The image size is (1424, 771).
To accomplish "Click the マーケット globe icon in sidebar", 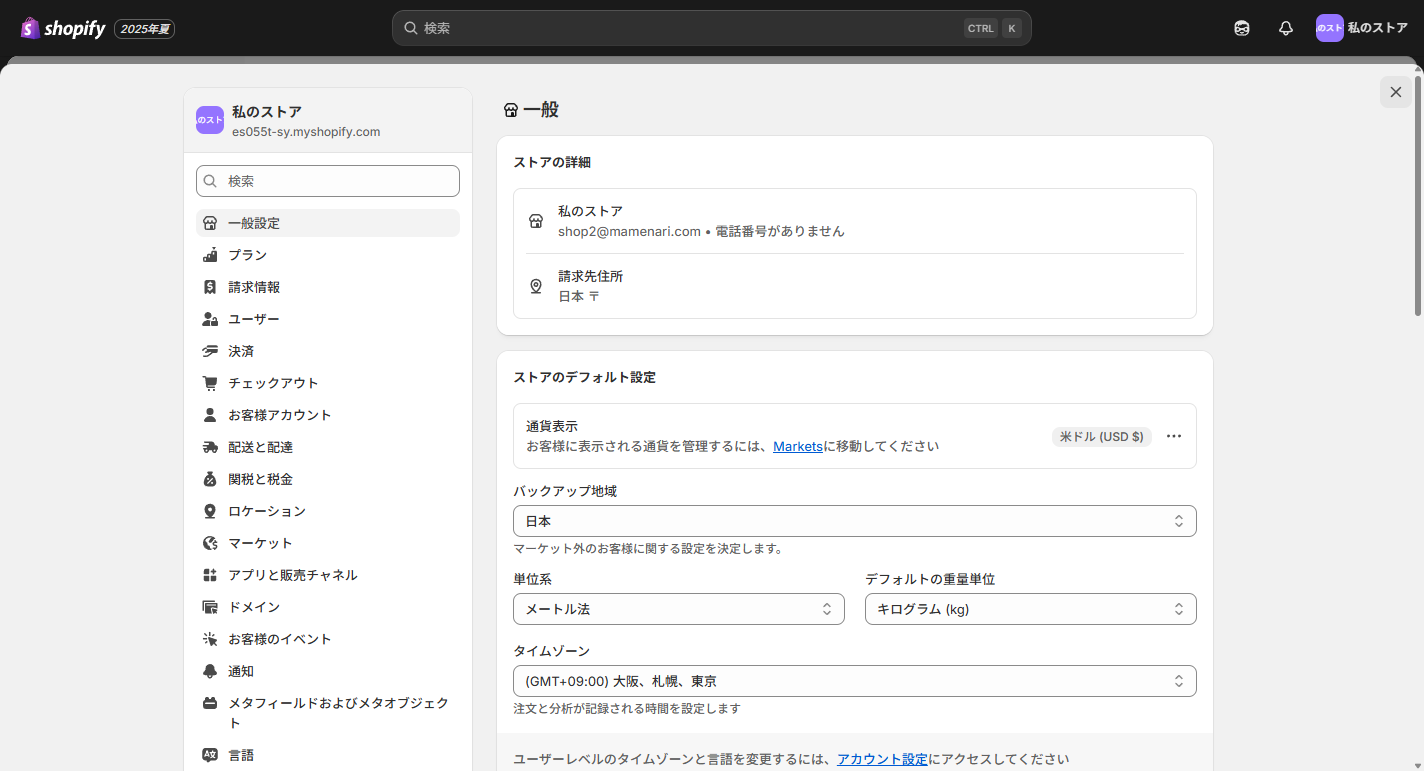I will pyautogui.click(x=210, y=543).
